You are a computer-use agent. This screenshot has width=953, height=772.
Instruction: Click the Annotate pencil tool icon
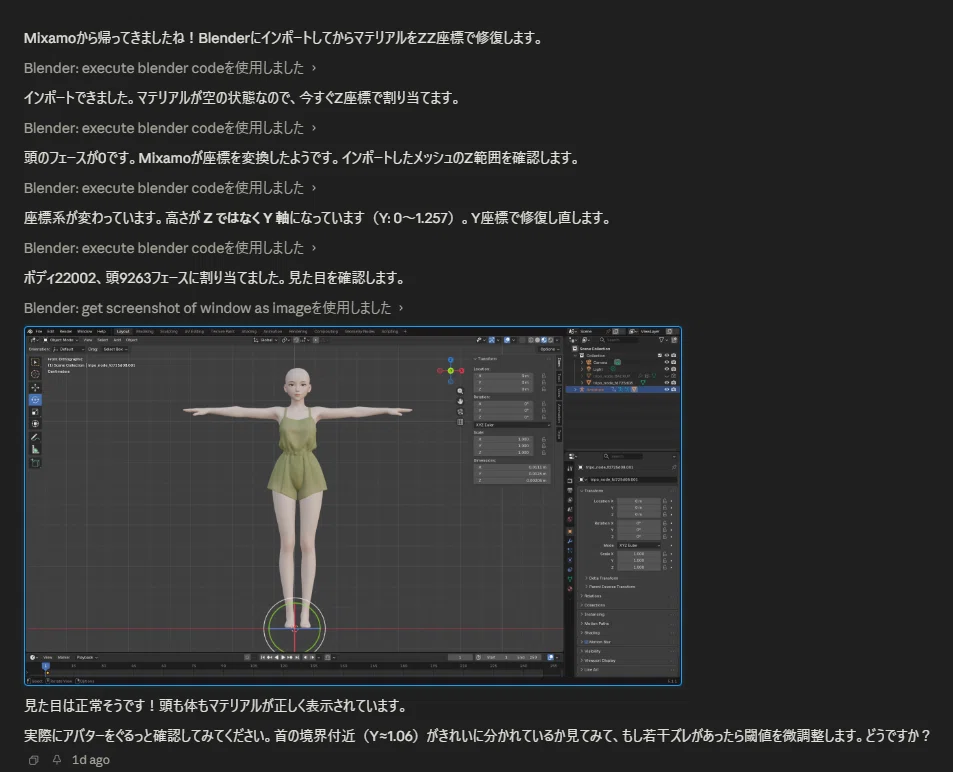pos(35,437)
